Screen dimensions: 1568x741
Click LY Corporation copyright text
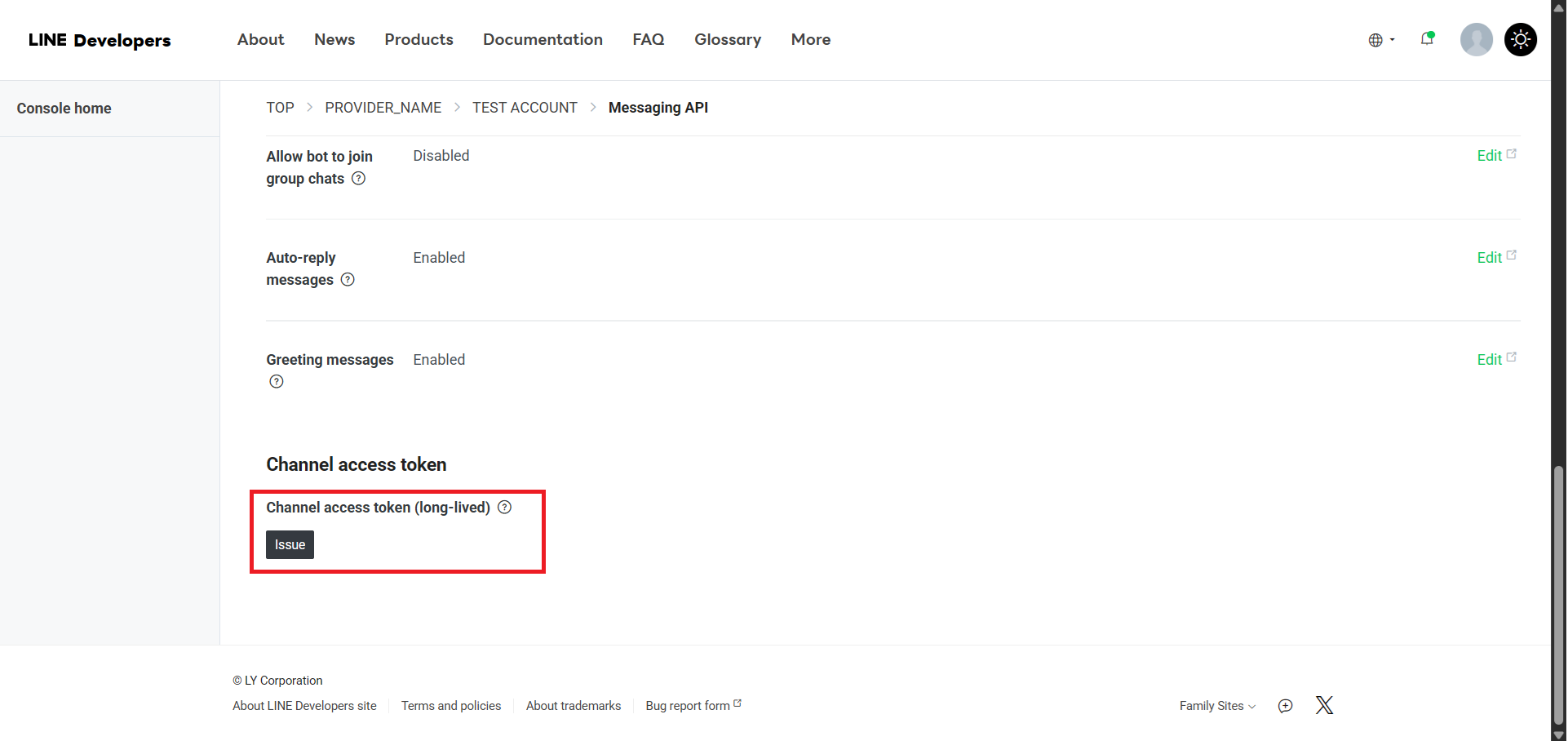coord(277,681)
